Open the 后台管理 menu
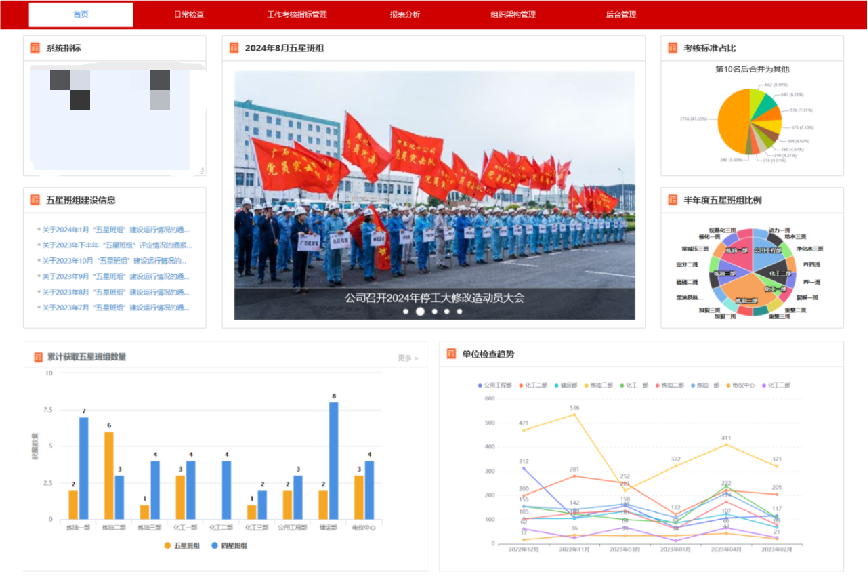868x576 pixels. [x=620, y=15]
